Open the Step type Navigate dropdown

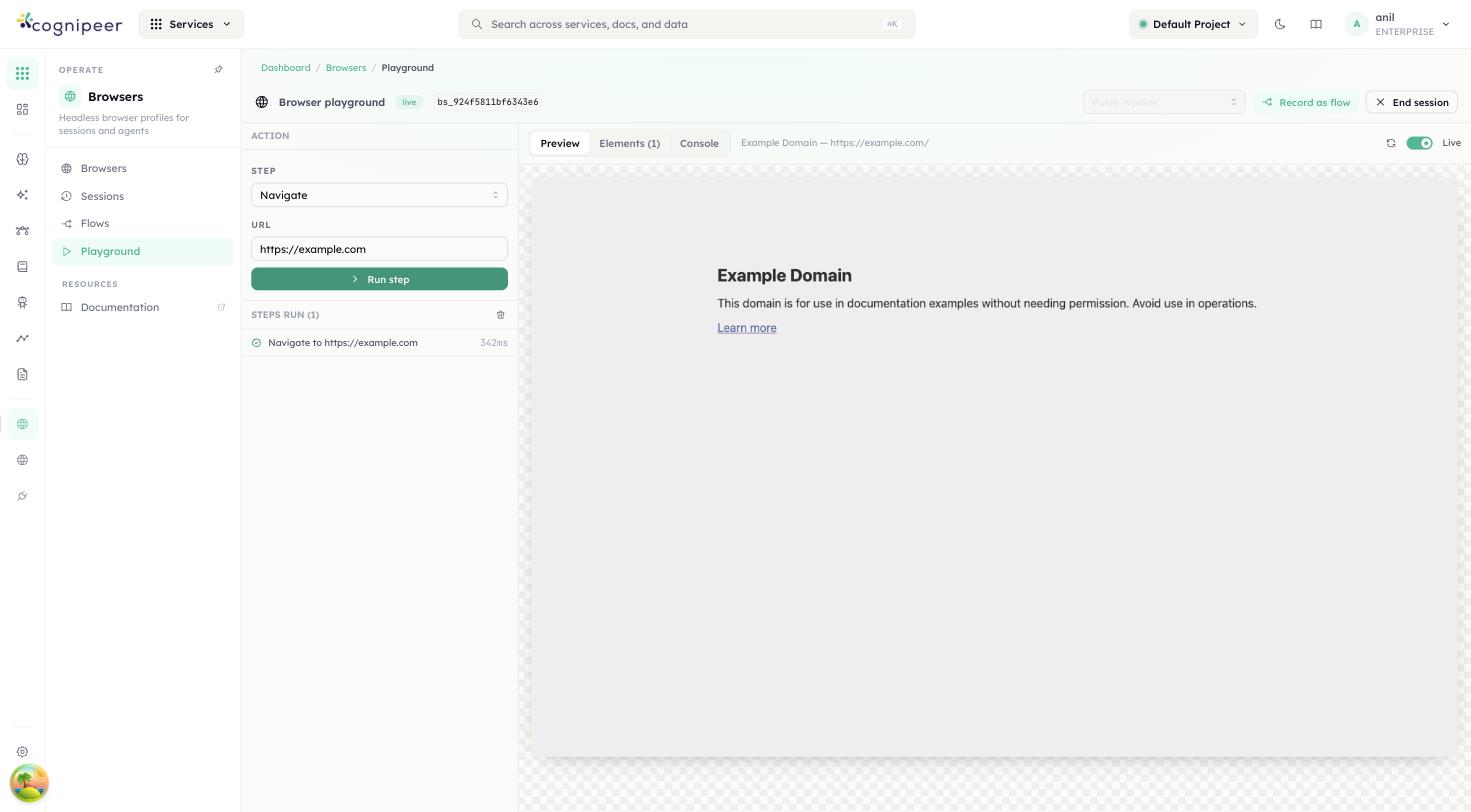[x=379, y=195]
